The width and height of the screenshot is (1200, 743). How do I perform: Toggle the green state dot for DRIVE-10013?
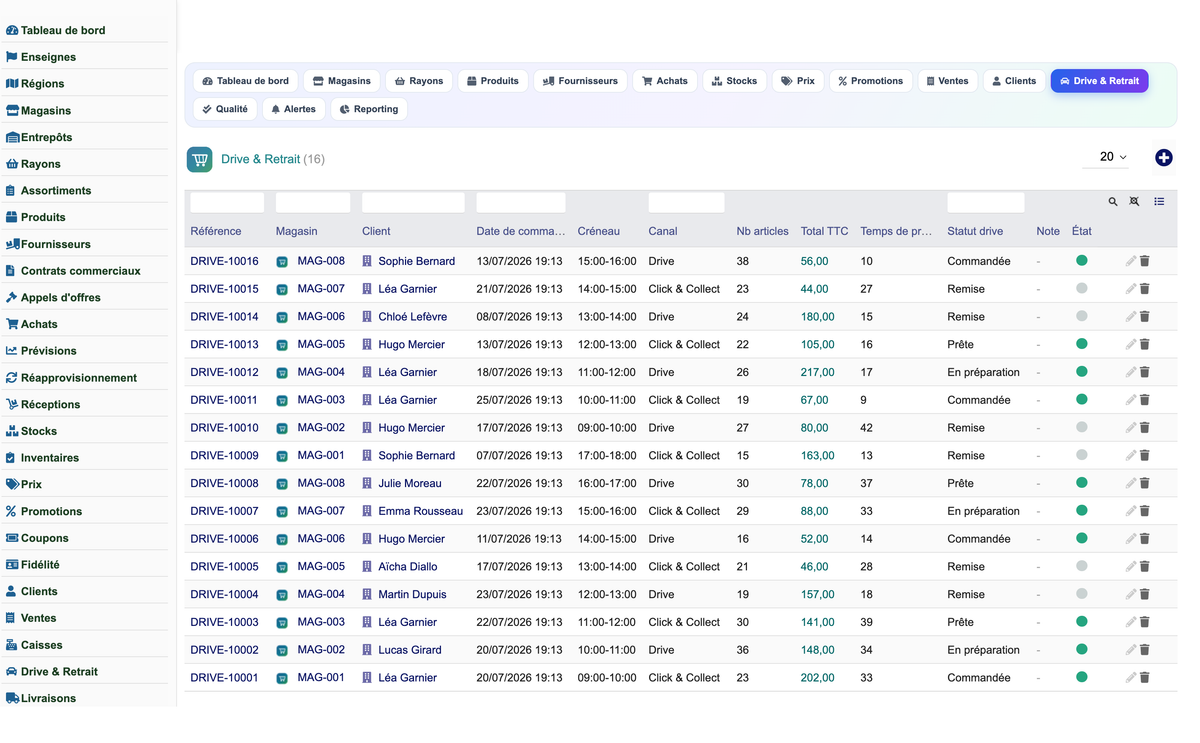pyautogui.click(x=1081, y=344)
